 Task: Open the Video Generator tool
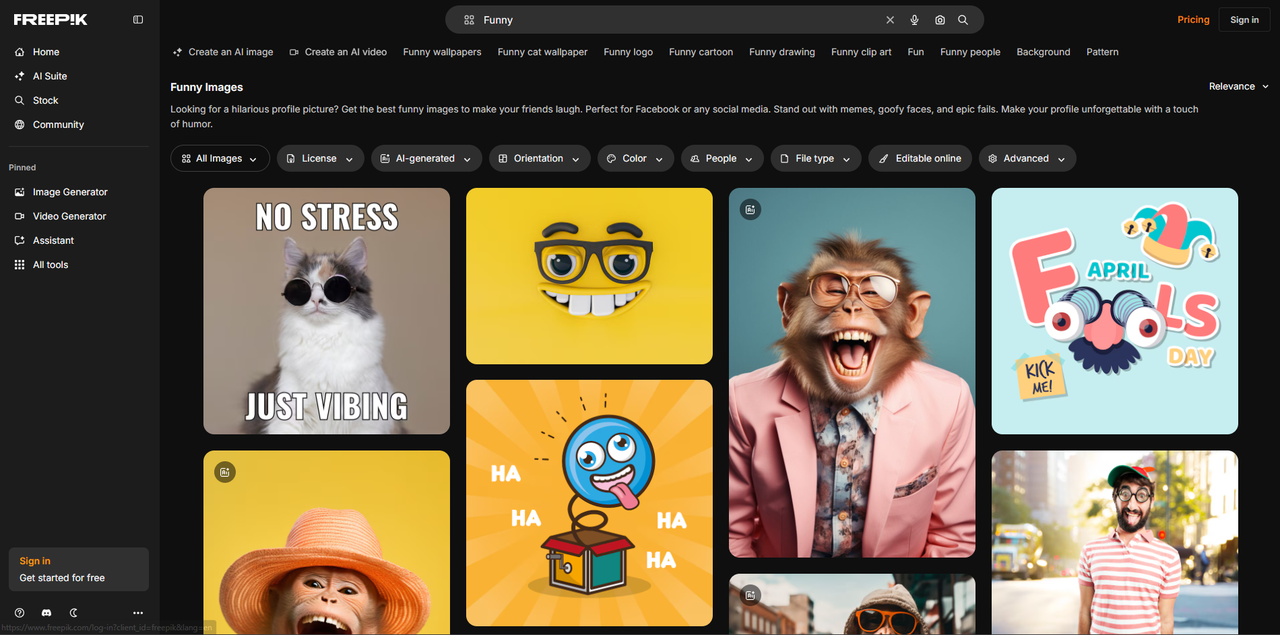point(69,215)
